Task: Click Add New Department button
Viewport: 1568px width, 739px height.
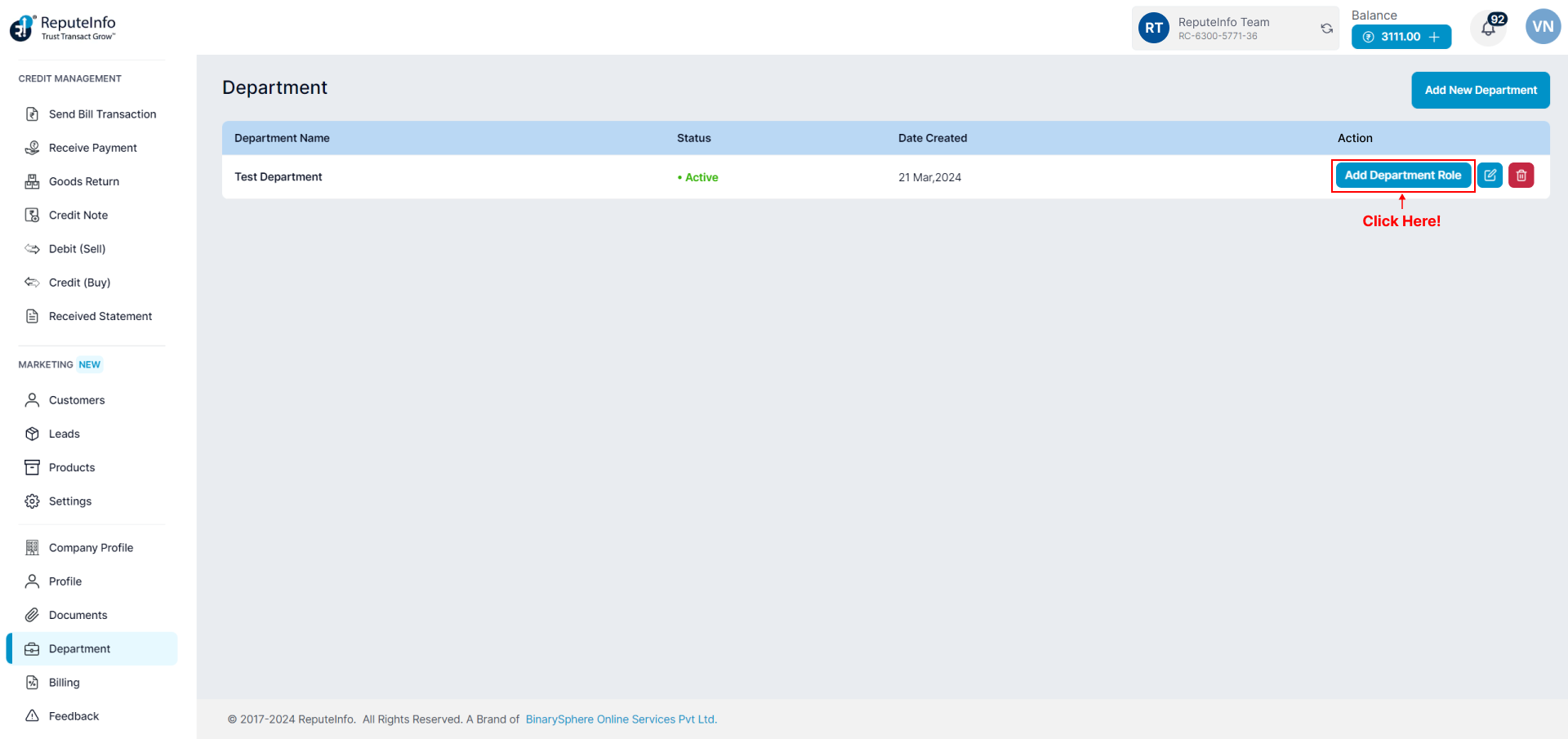Action: (x=1480, y=90)
